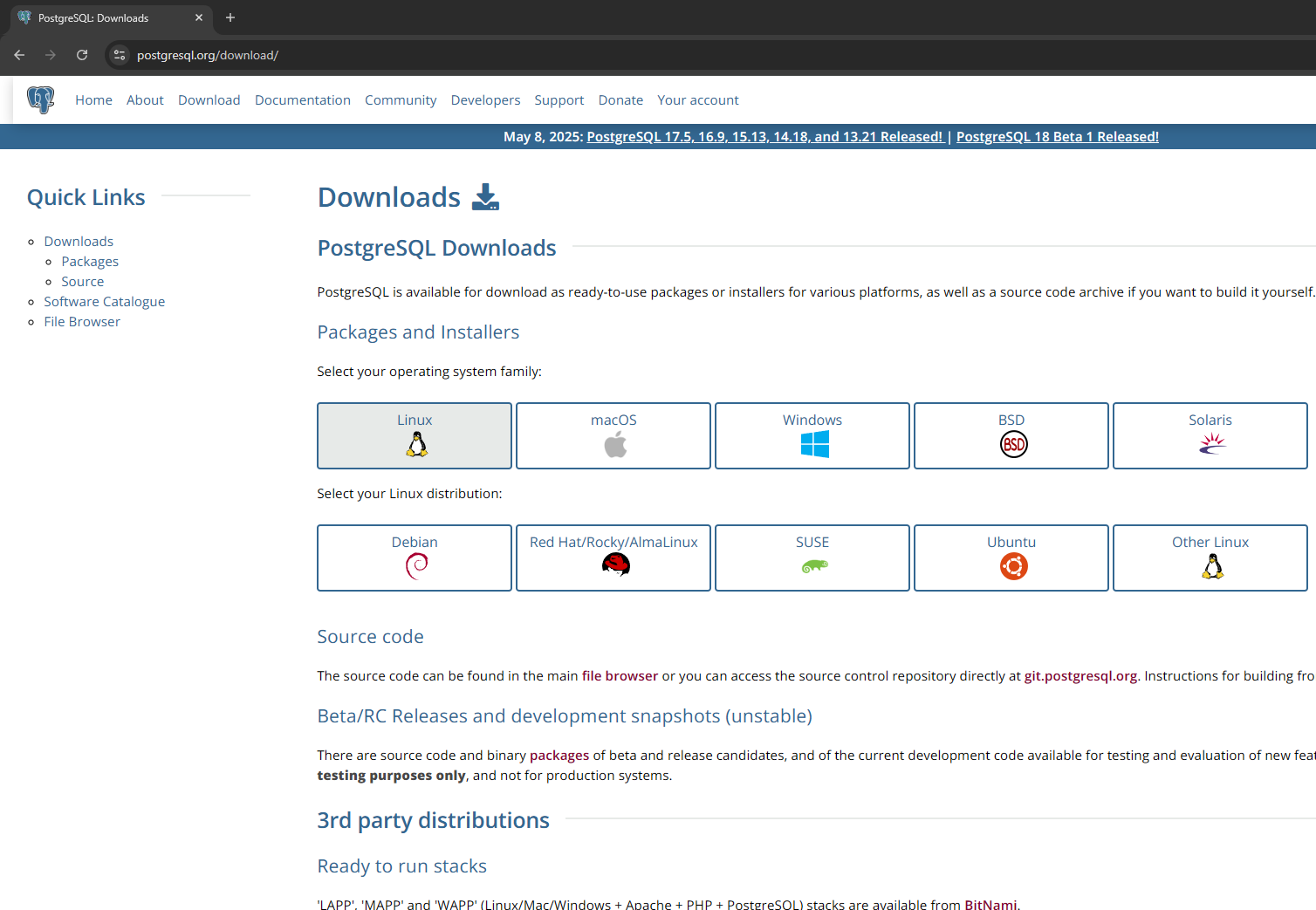Click the browser back arrow

19,55
